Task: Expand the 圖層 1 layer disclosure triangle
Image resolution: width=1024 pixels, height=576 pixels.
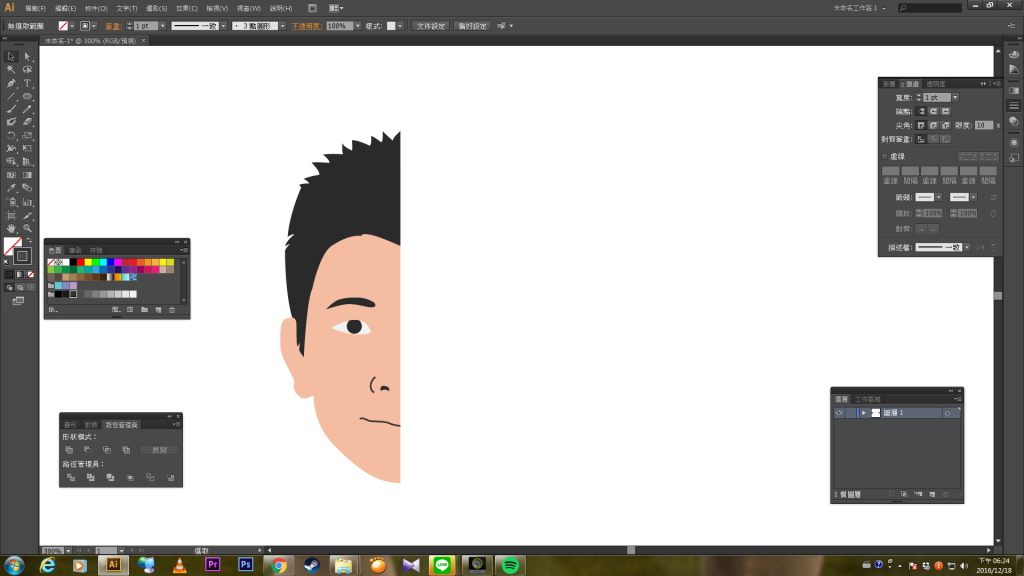Action: click(x=863, y=413)
